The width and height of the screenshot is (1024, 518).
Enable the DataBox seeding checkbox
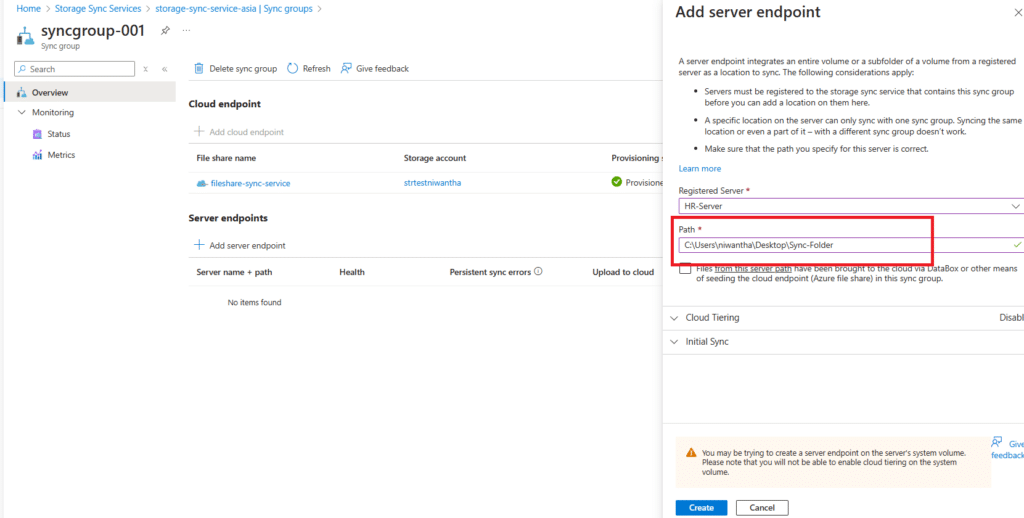click(x=684, y=269)
